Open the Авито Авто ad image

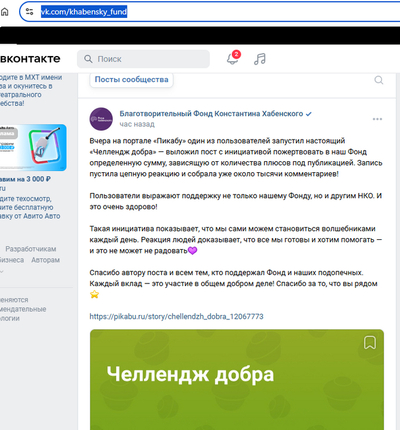33,148
